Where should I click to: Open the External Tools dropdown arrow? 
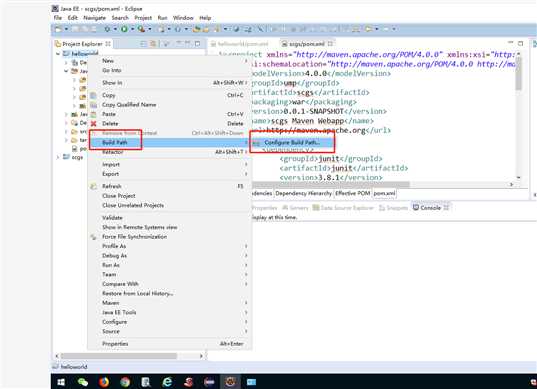150,29
